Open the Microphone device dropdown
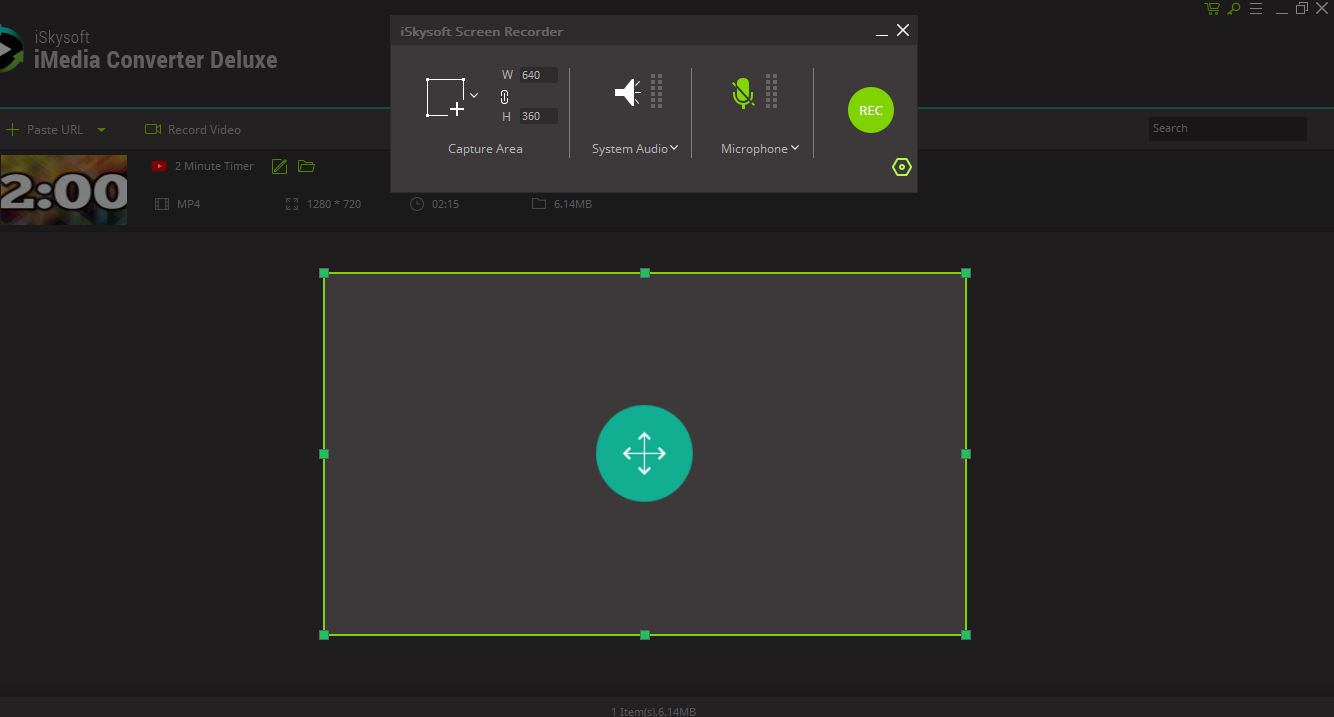The width and height of the screenshot is (1334, 717). 795,148
